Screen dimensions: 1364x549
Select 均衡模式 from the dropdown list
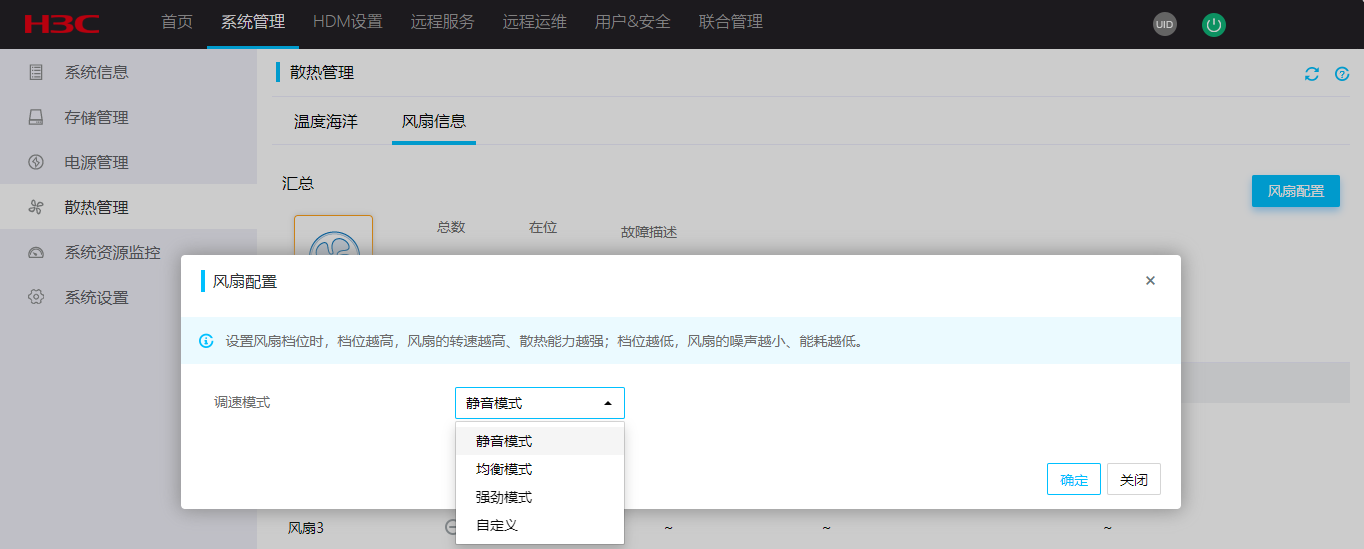540,469
